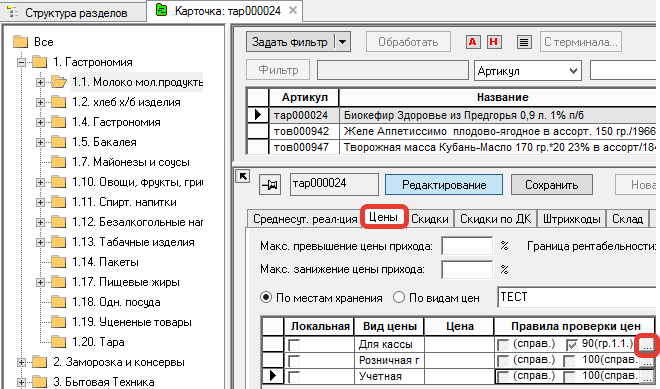The height and width of the screenshot is (389, 660).
Task: Close the Карточка: тар000024 tab
Action: point(293,10)
